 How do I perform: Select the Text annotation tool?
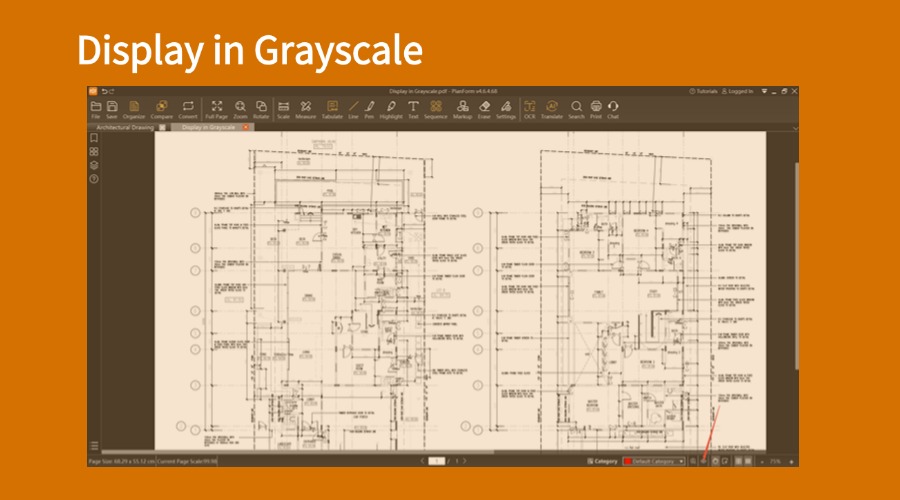pyautogui.click(x=413, y=109)
